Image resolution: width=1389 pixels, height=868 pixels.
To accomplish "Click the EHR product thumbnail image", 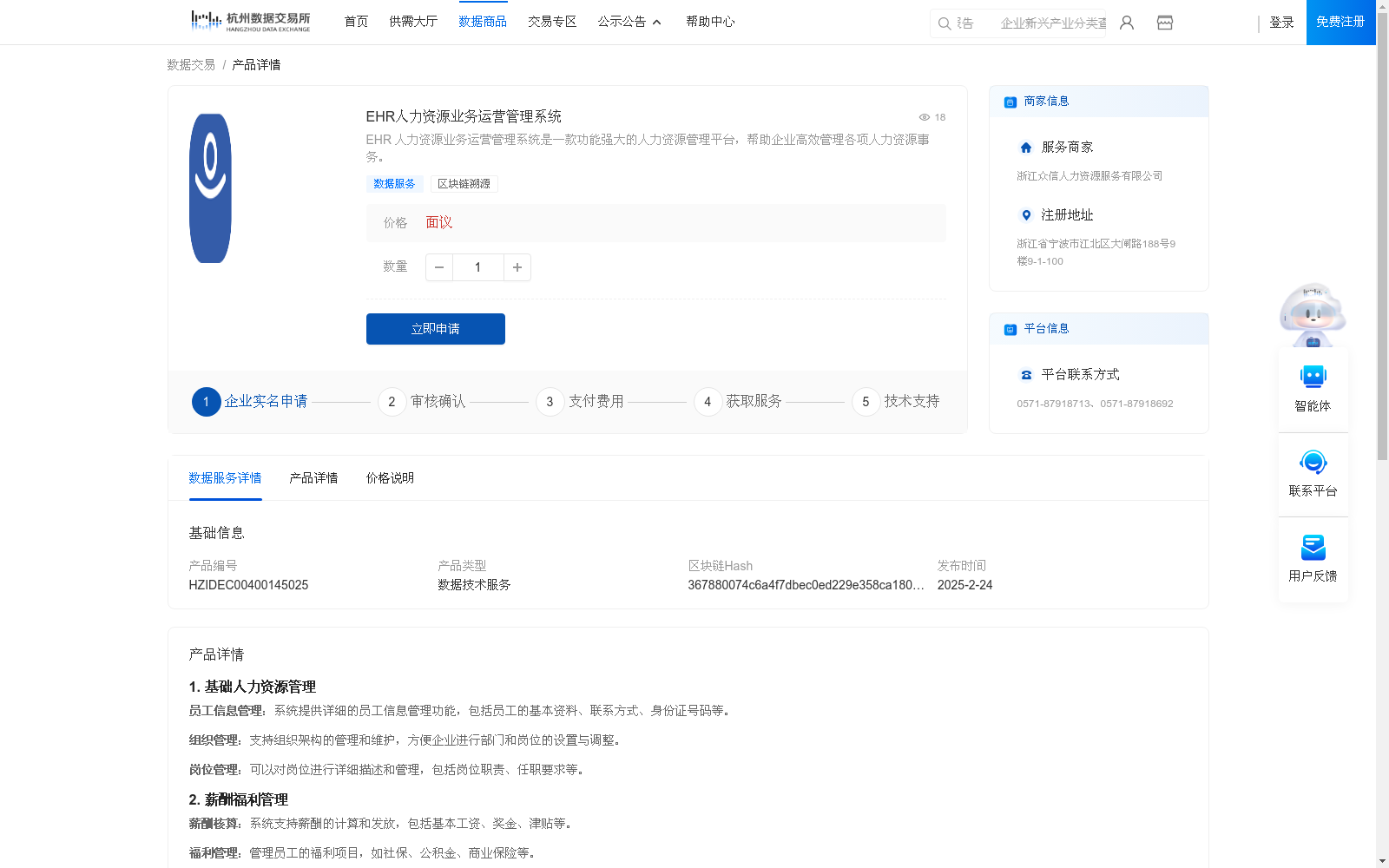I will pos(210,188).
